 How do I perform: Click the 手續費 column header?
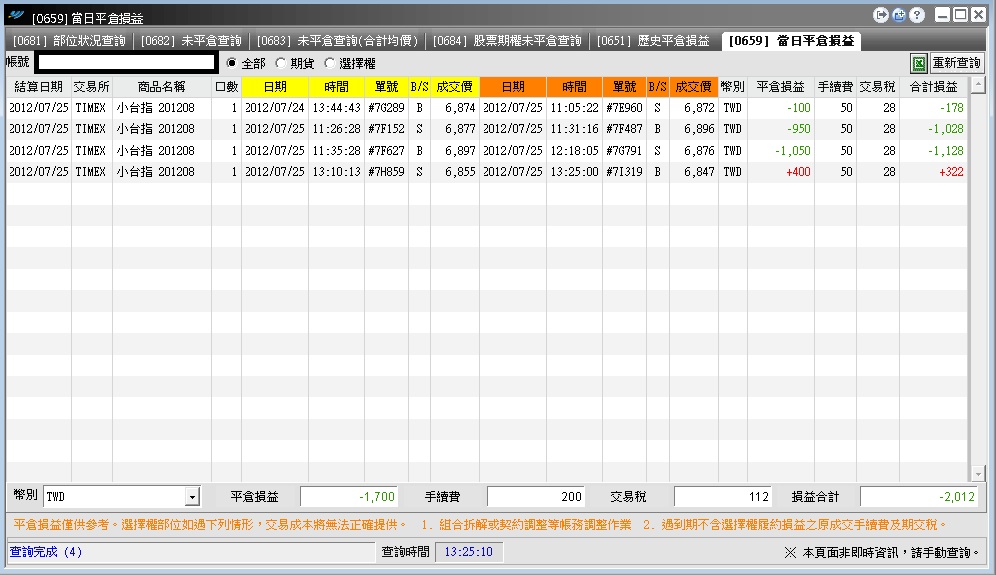tap(835, 87)
